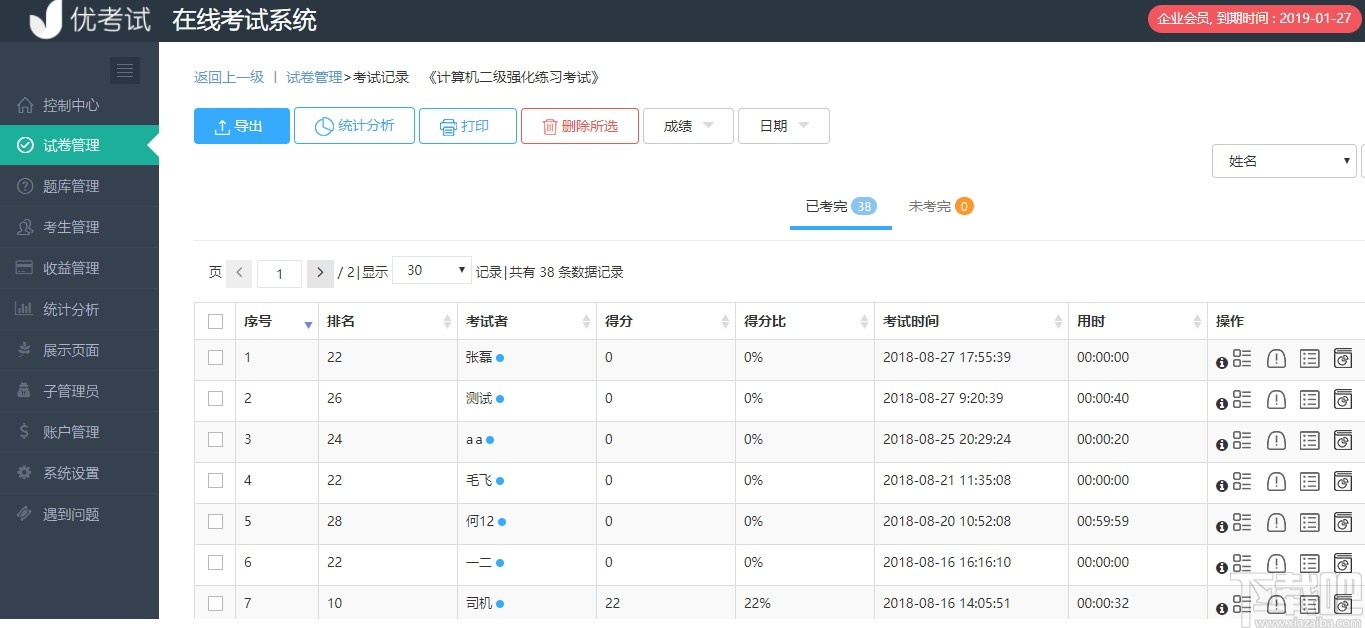
Task: Sort by the 用时 column header
Action: pos(1138,321)
